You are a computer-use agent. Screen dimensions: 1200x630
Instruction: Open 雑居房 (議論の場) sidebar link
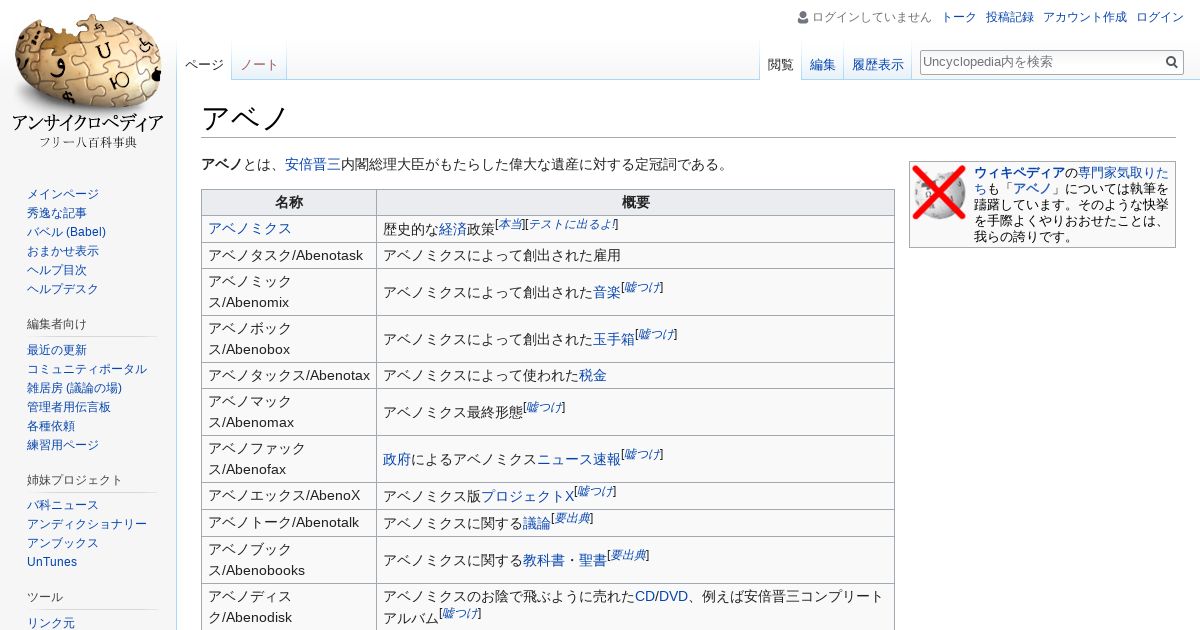[74, 388]
